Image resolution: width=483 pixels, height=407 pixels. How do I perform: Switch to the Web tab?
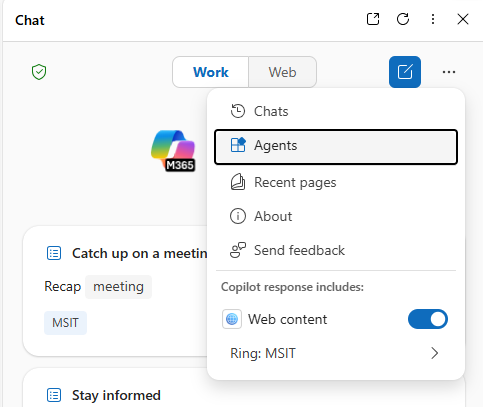282,72
